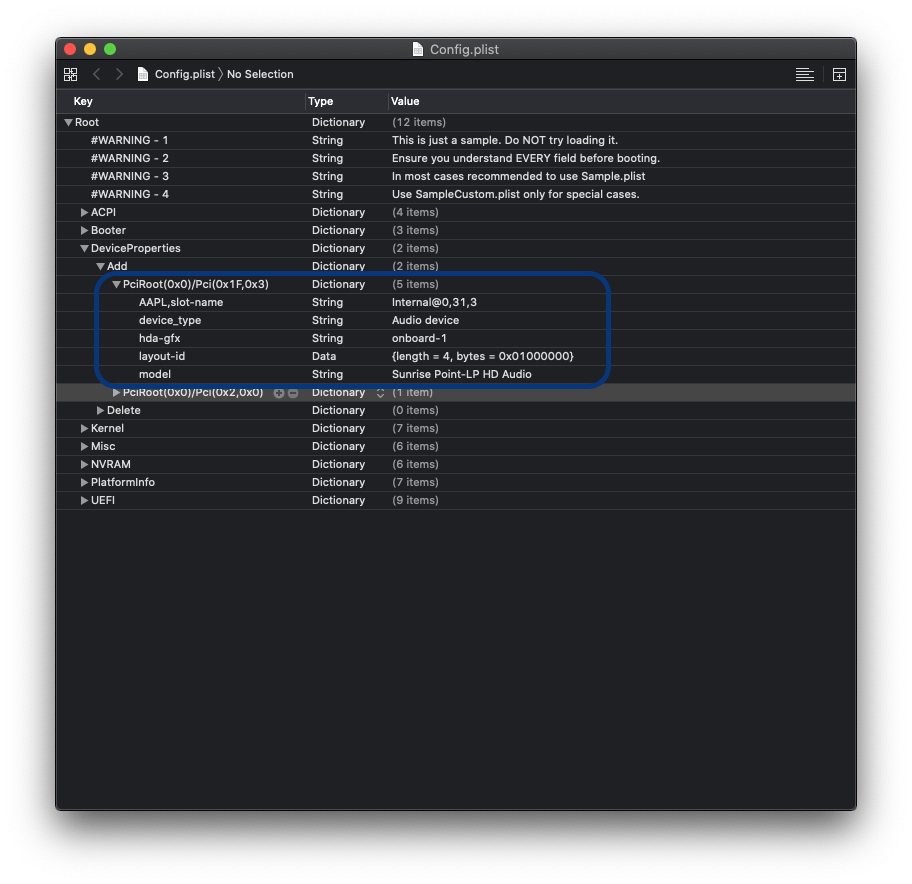Expand the ACPI dictionary
This screenshot has height=884, width=912.
[x=85, y=212]
